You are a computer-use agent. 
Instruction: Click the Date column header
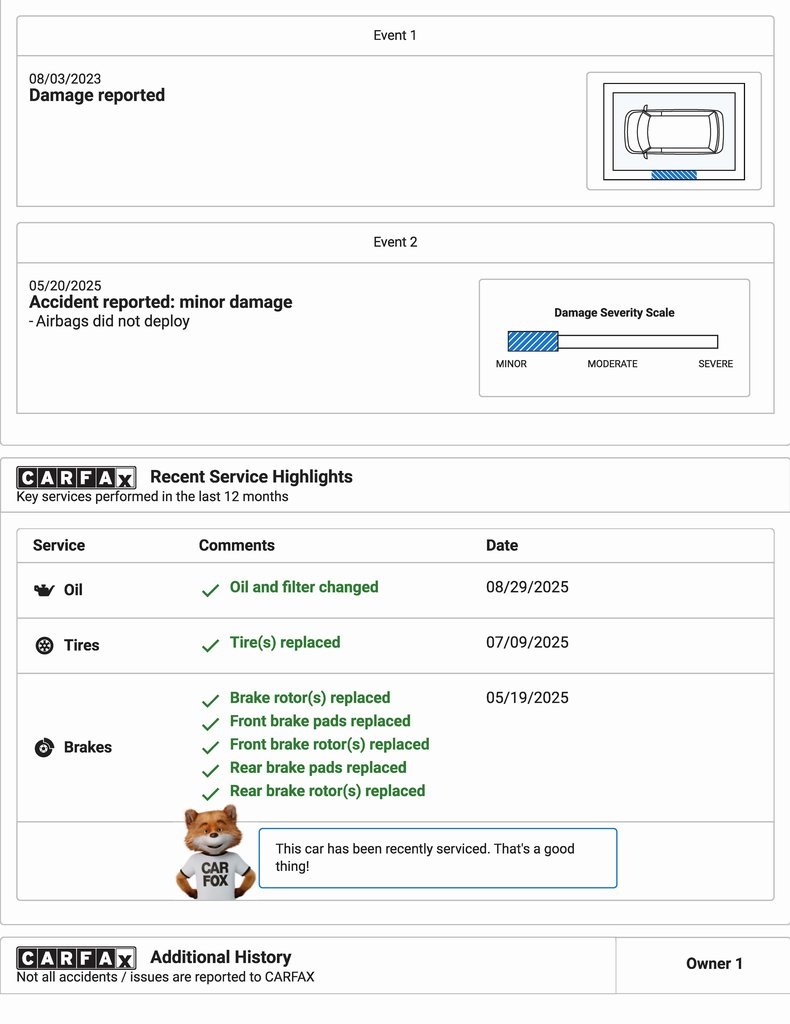[x=502, y=545]
